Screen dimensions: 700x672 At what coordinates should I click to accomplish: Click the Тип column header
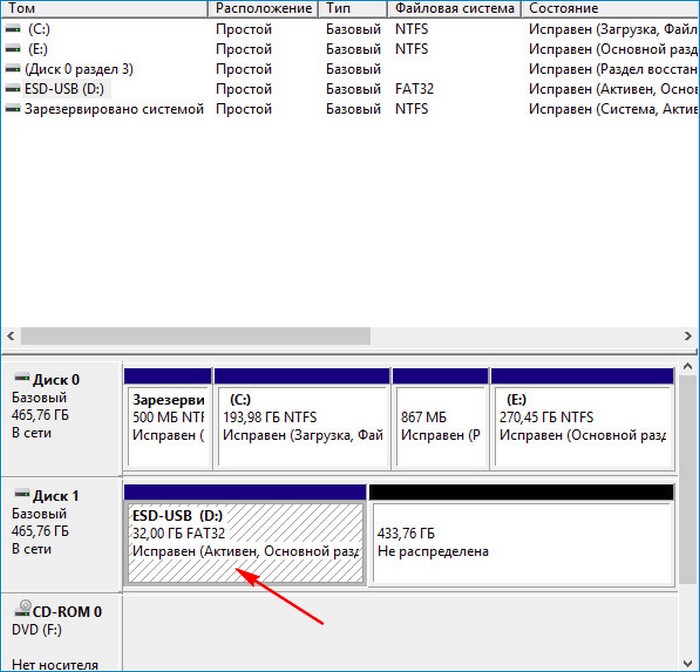pos(354,8)
